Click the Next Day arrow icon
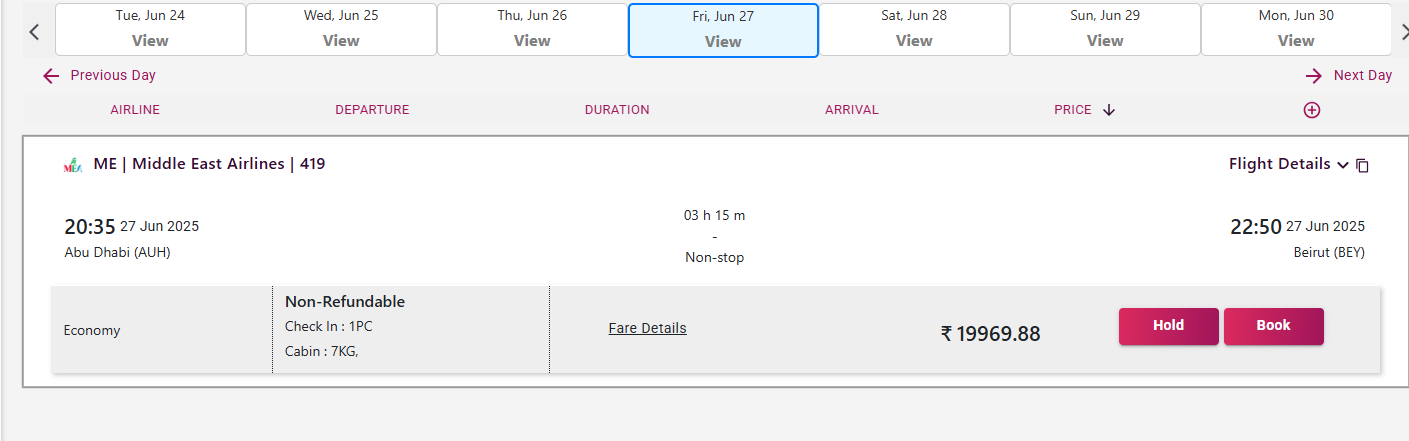The image size is (1409, 441). click(x=1314, y=76)
